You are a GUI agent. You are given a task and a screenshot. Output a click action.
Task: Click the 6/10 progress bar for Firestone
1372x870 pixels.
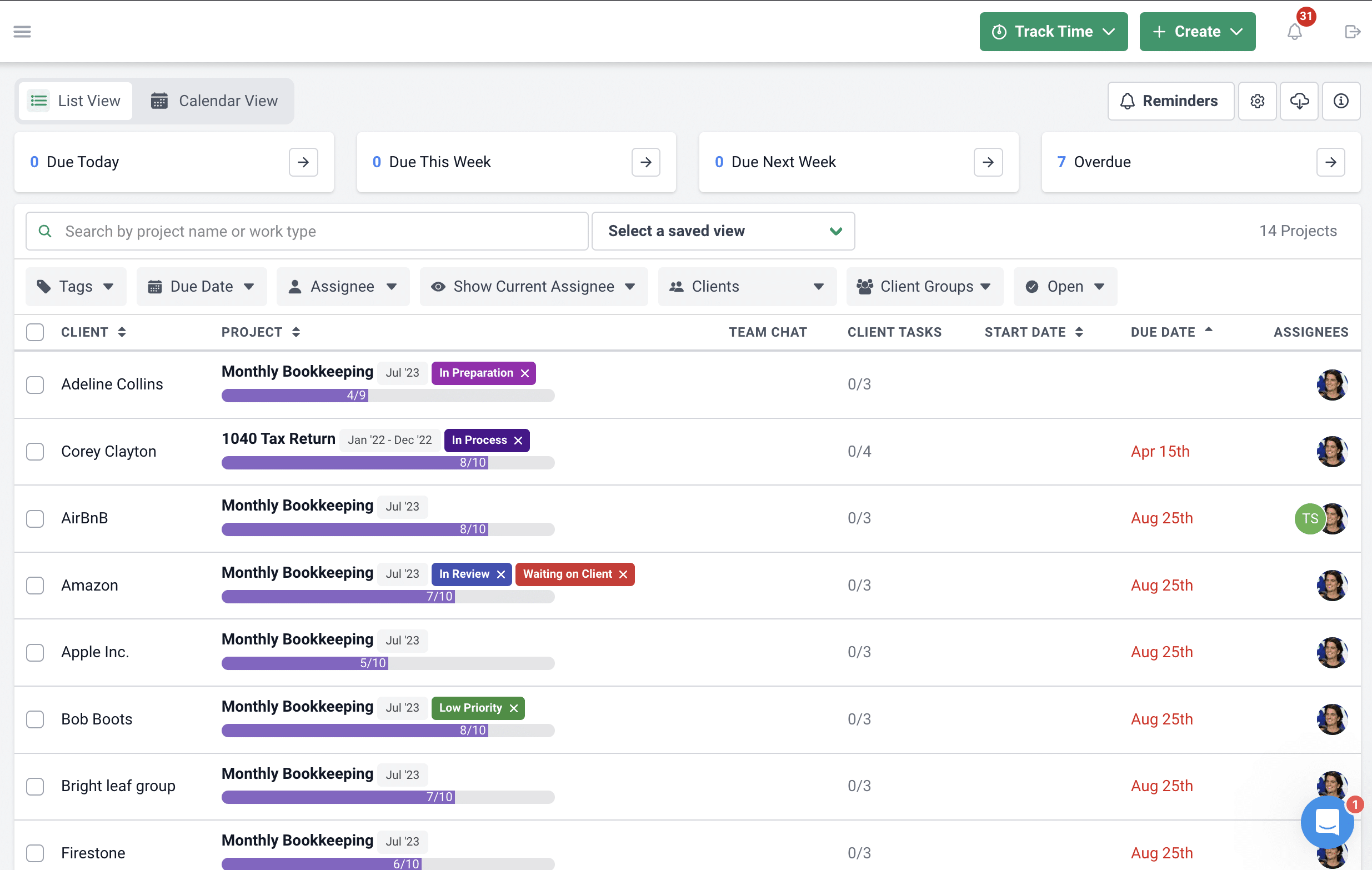[x=388, y=864]
